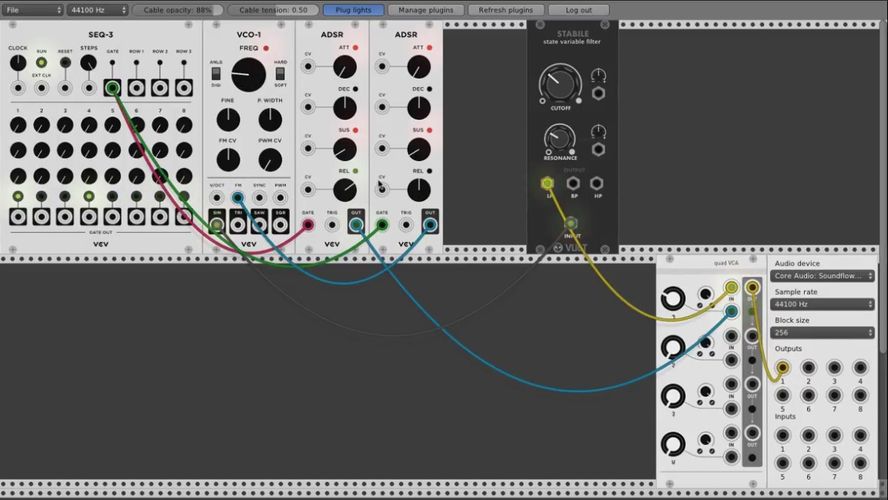Toggle the VCO-1 ANLG/DIGI switch

[217, 74]
